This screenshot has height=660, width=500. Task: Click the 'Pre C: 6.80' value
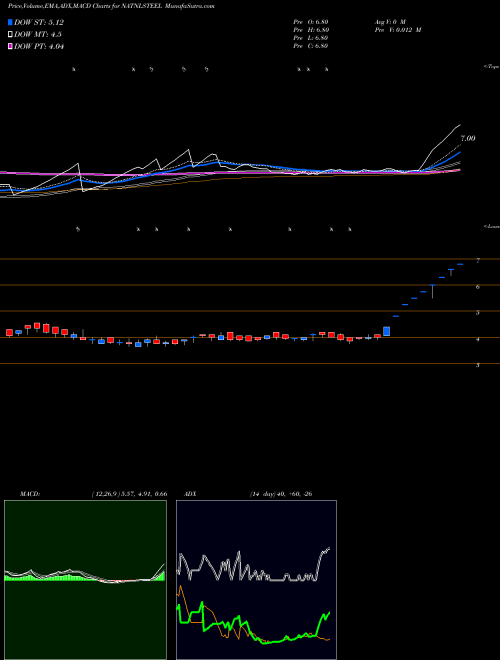(x=311, y=46)
